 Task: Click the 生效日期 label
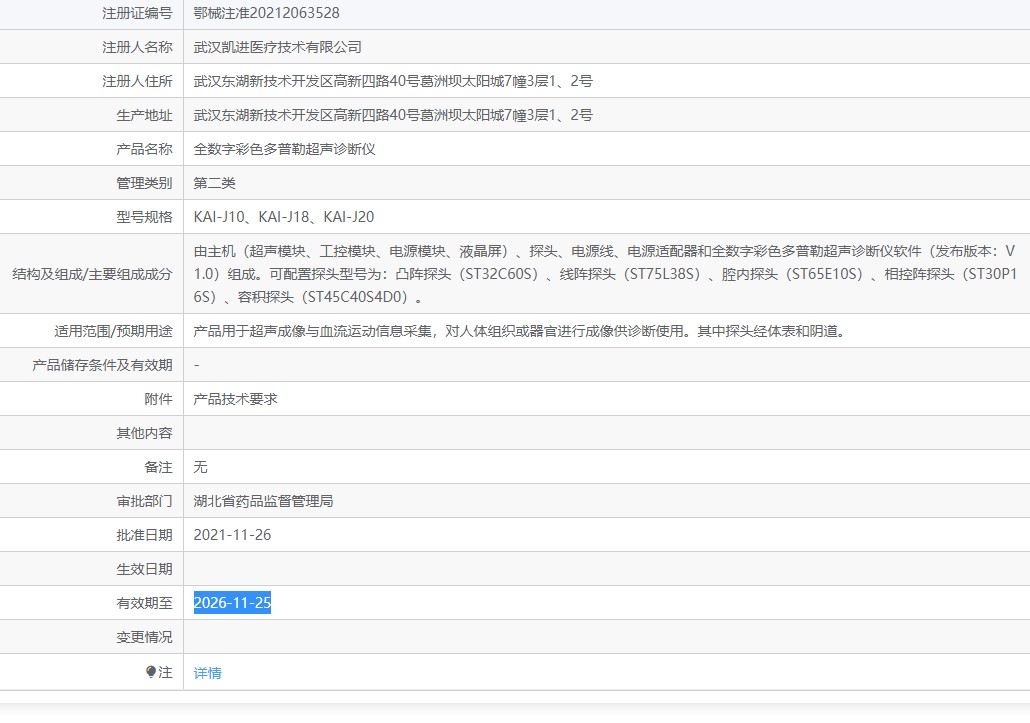point(145,569)
